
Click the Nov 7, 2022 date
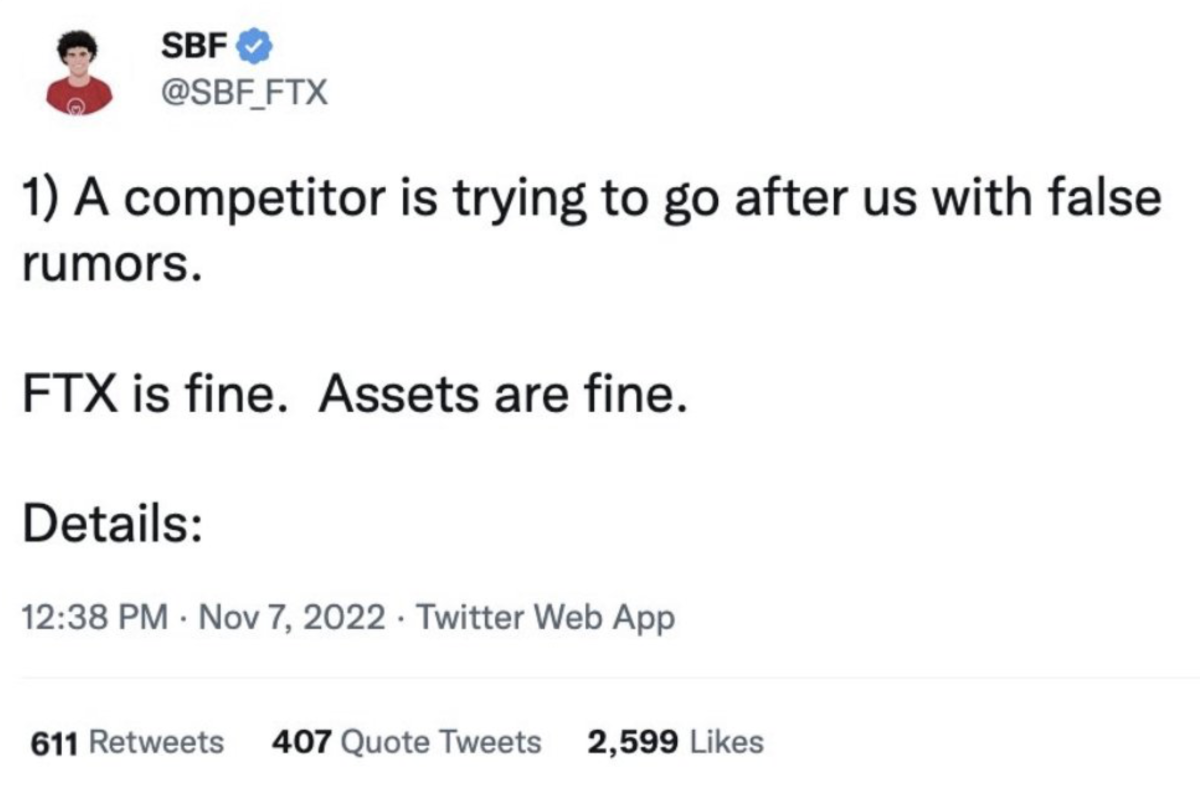295,618
